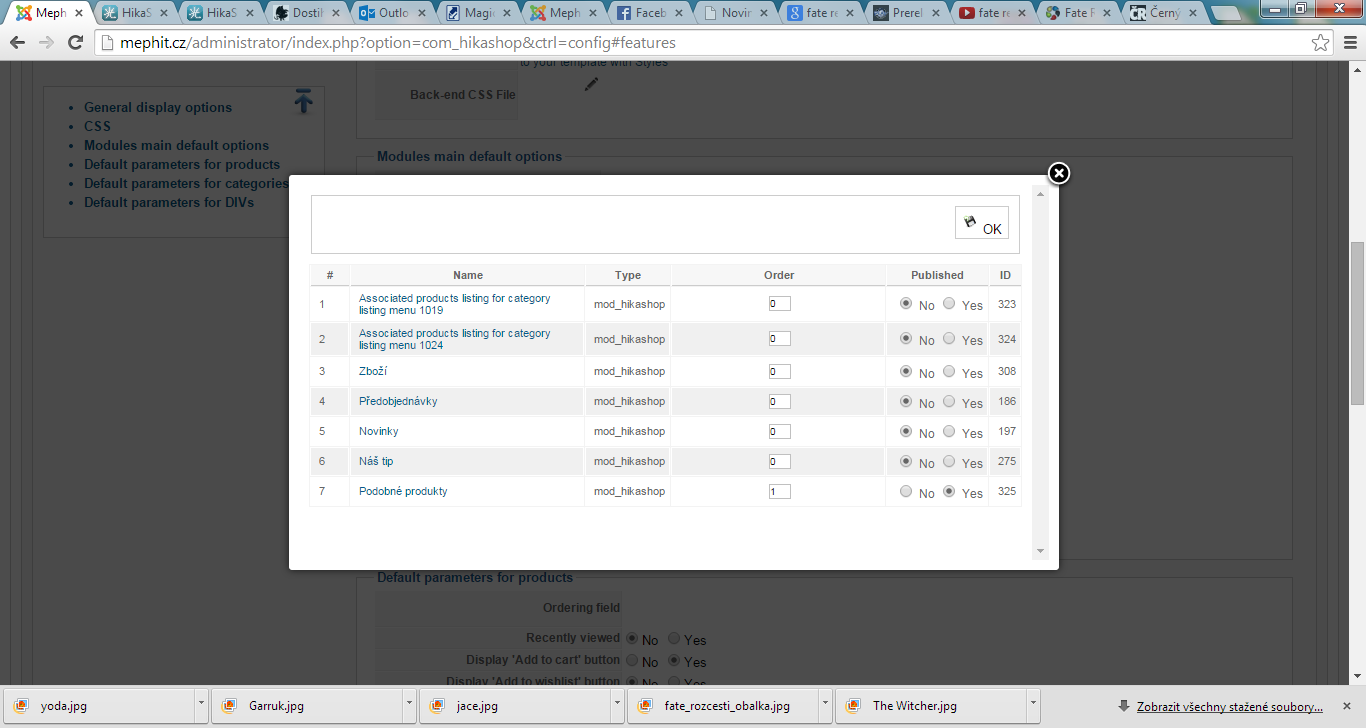Reload the current page
This screenshot has width=1366, height=728.
point(75,43)
